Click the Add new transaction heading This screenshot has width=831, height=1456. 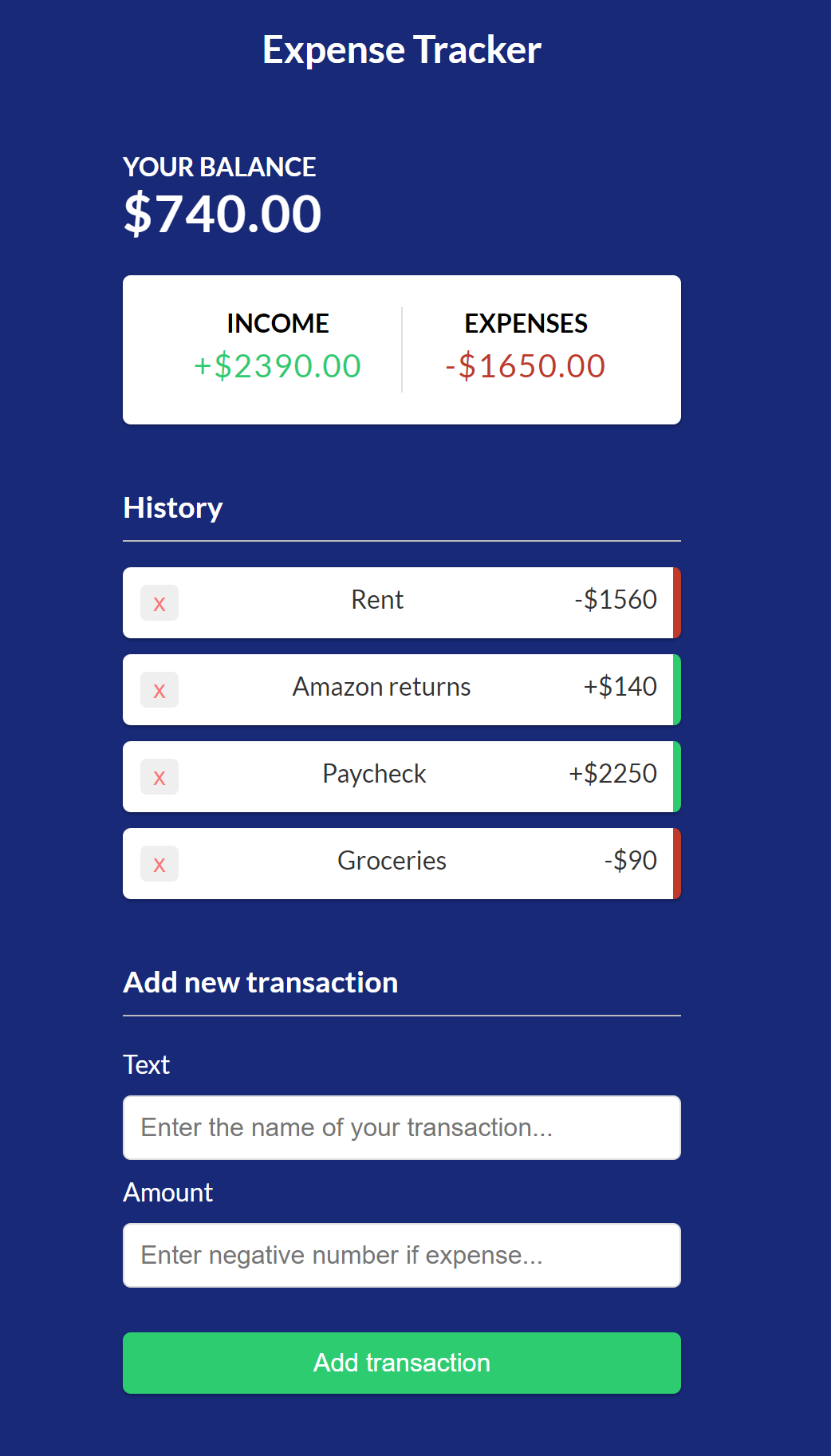[260, 982]
